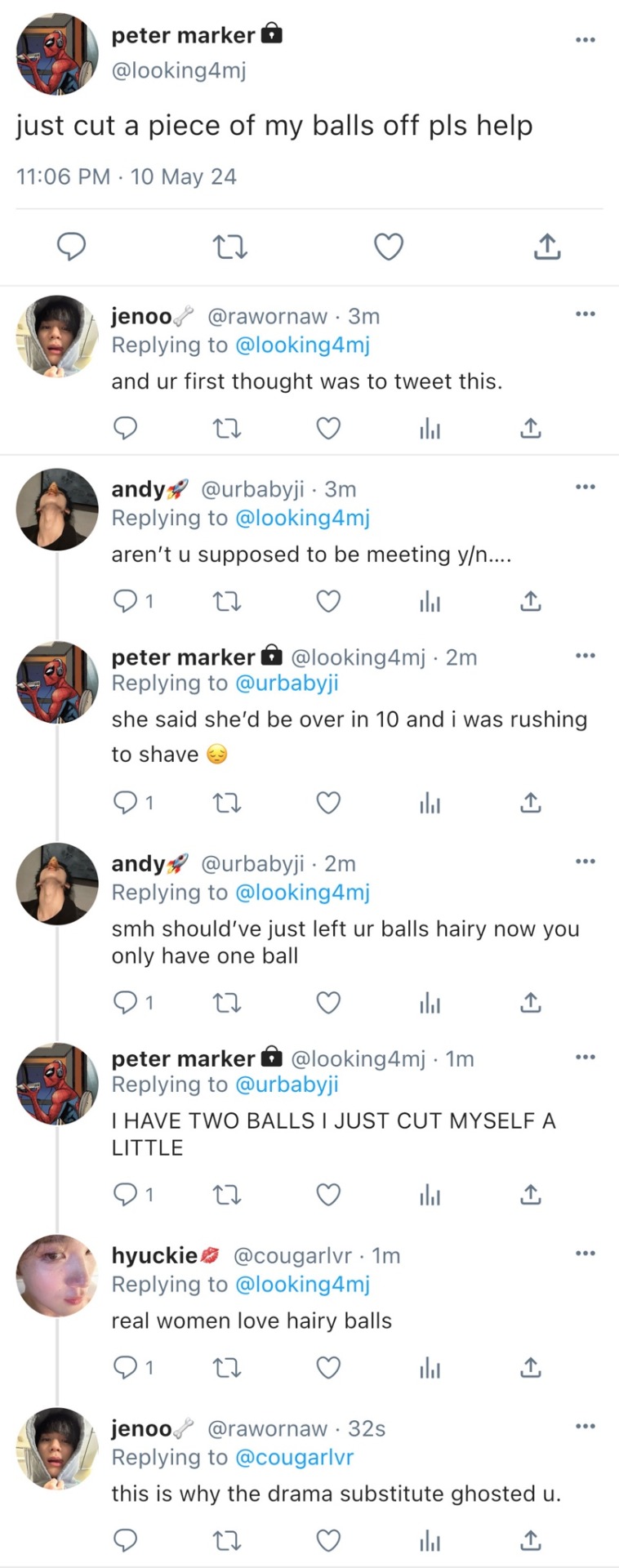This screenshot has width=619, height=1568.
Task: Open three-dot menu on jenoo's first reply
Action: pos(585,314)
